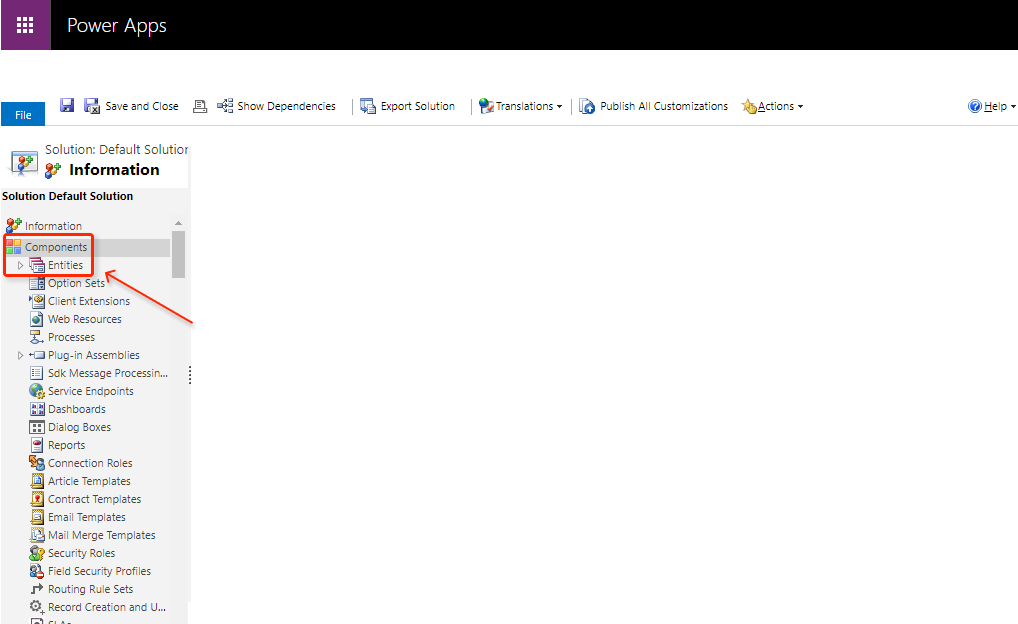Screen dimensions: 1018x624
Task: Select Web Resources in the tree
Action: [84, 319]
